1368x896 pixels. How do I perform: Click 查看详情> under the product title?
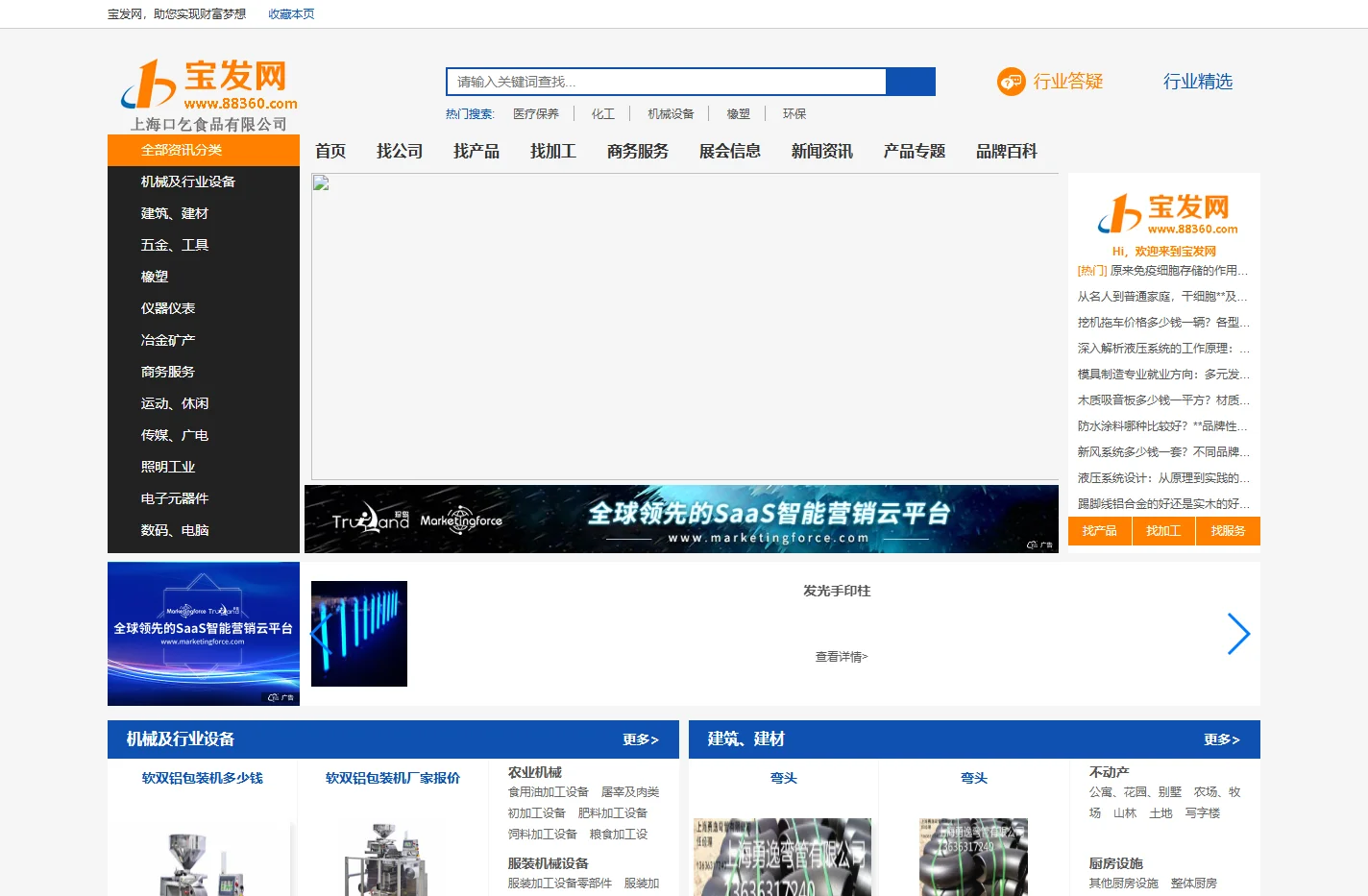click(x=842, y=657)
